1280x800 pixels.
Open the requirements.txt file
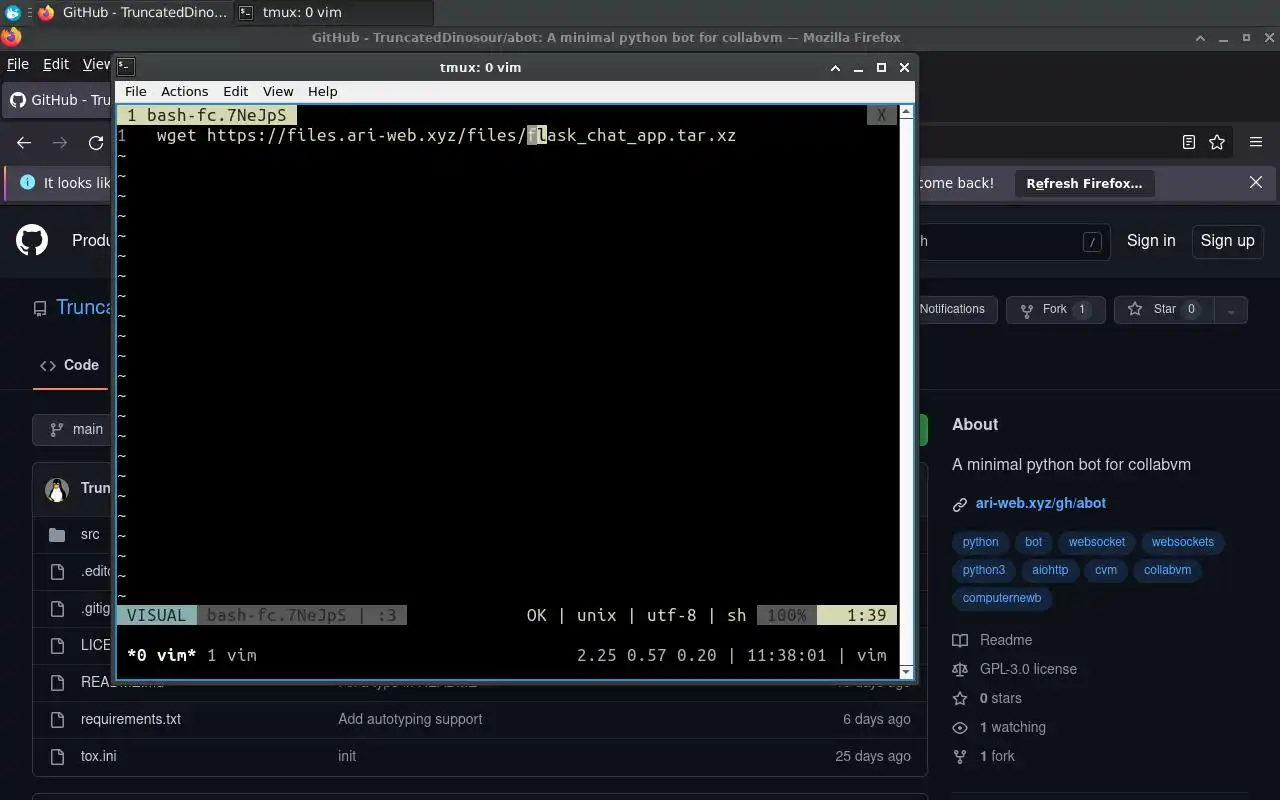pyautogui.click(x=131, y=719)
